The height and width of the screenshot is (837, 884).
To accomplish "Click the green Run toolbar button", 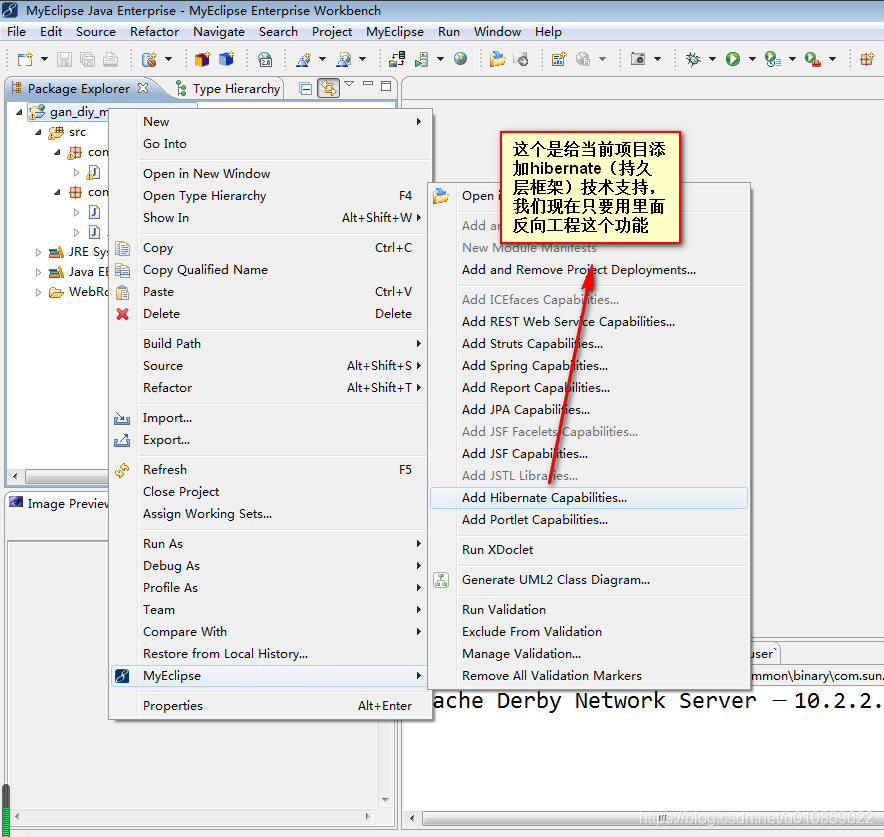I will point(733,59).
